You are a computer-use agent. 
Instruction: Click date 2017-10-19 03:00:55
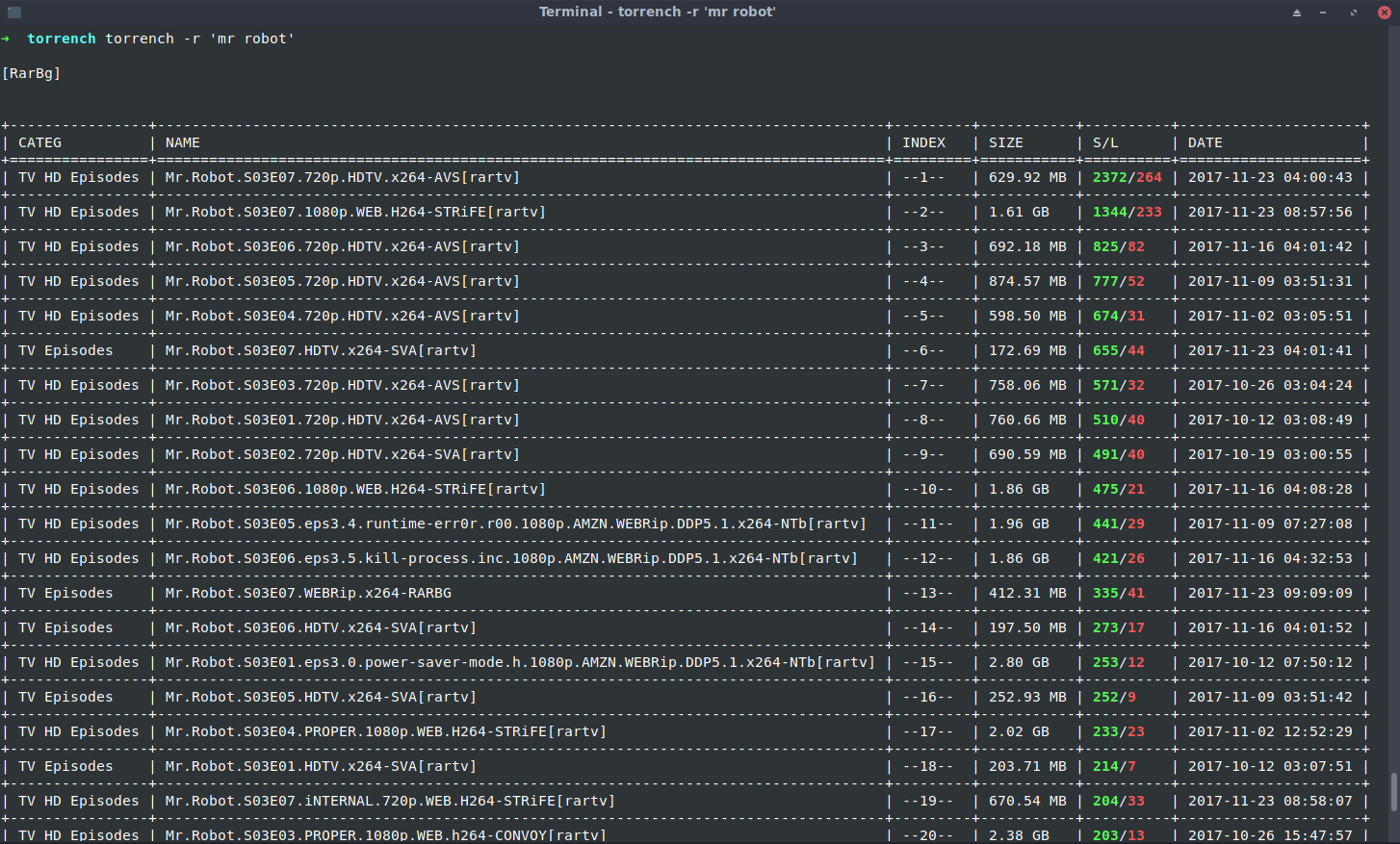coord(1270,454)
